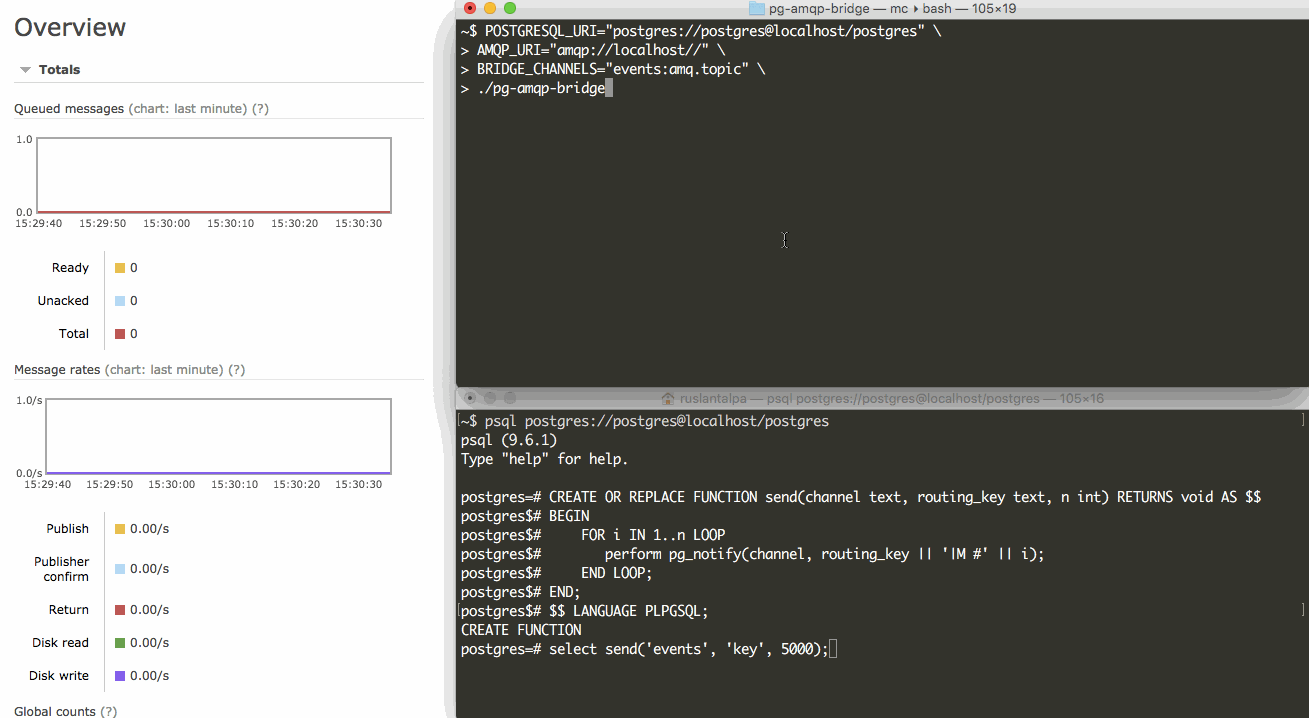Click the LANGUAGE PLPGSQL line

(585, 611)
